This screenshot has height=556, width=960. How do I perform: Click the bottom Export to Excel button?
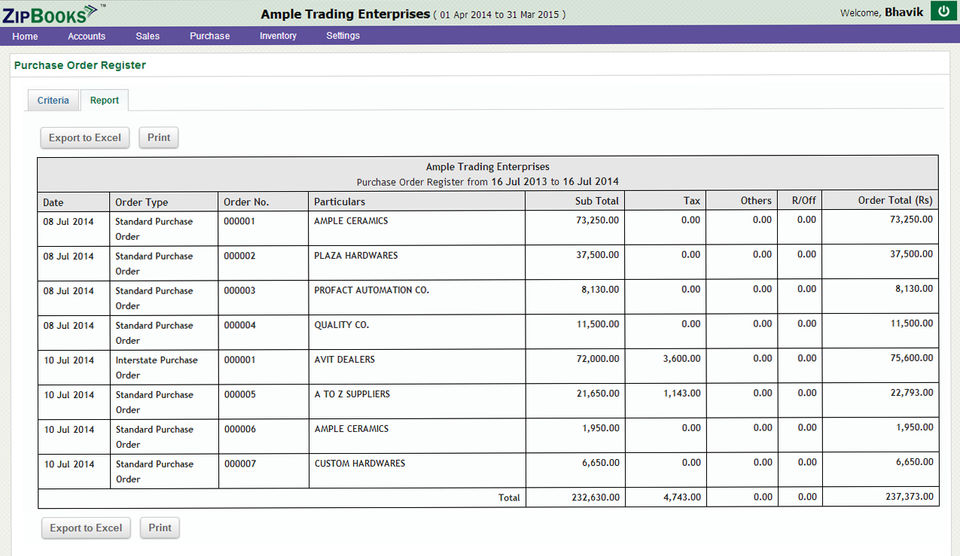coord(86,528)
